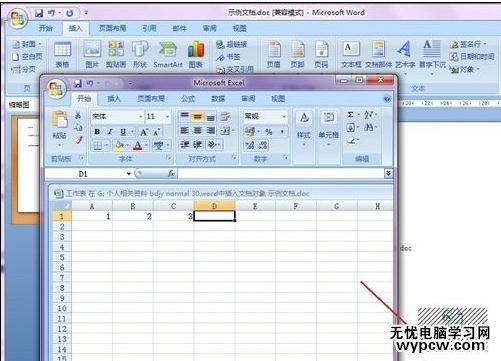Switch to Word Home tab
This screenshot has width=501, height=361.
pos(46,28)
